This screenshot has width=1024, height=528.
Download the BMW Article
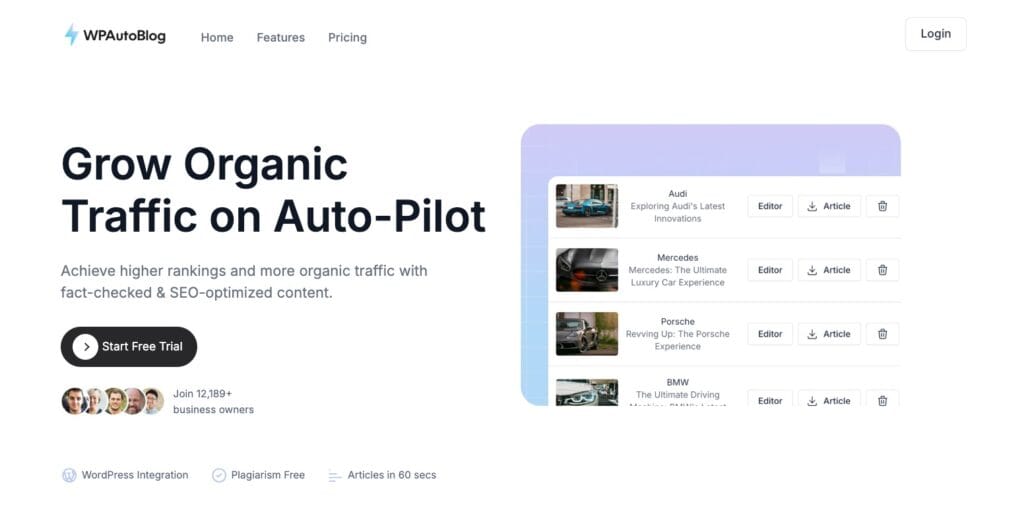(x=829, y=400)
